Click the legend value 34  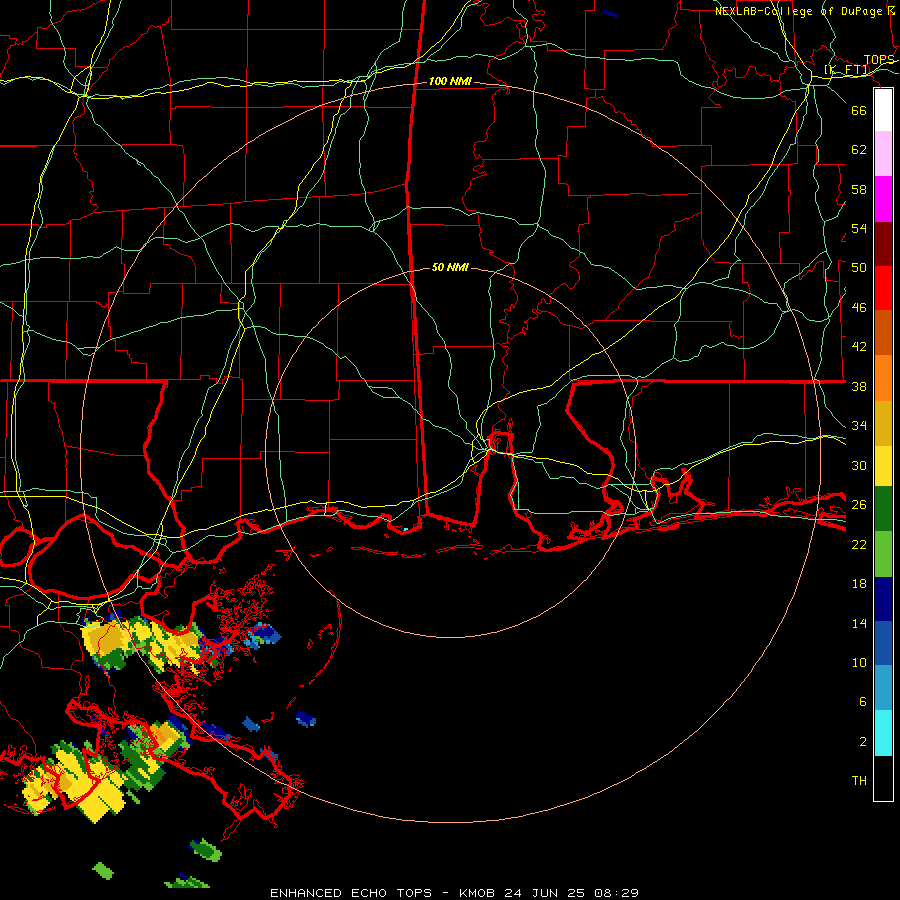click(859, 426)
